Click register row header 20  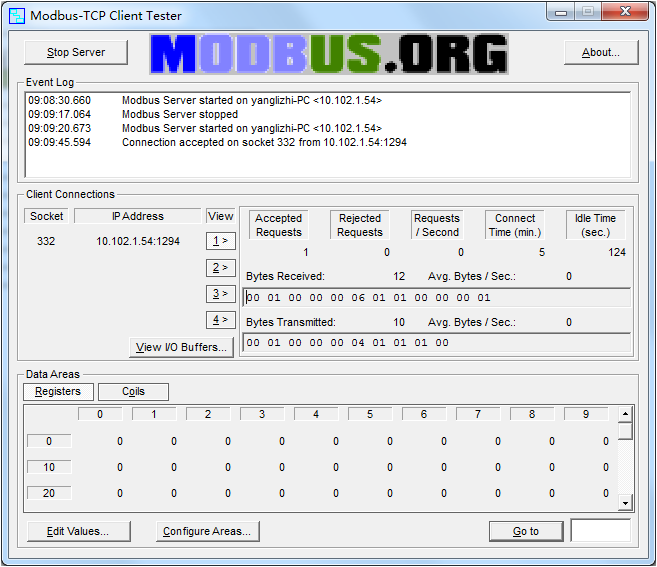point(49,493)
